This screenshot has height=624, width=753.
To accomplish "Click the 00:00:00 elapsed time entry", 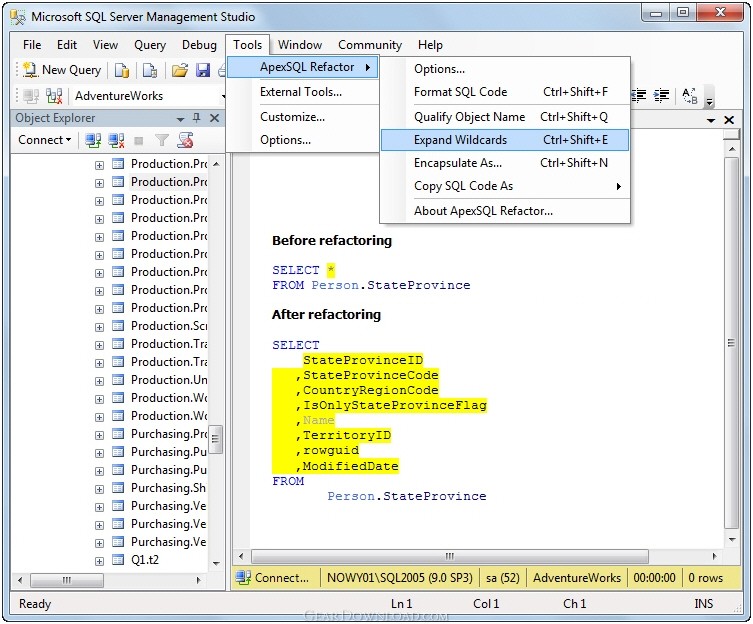I will coord(655,578).
